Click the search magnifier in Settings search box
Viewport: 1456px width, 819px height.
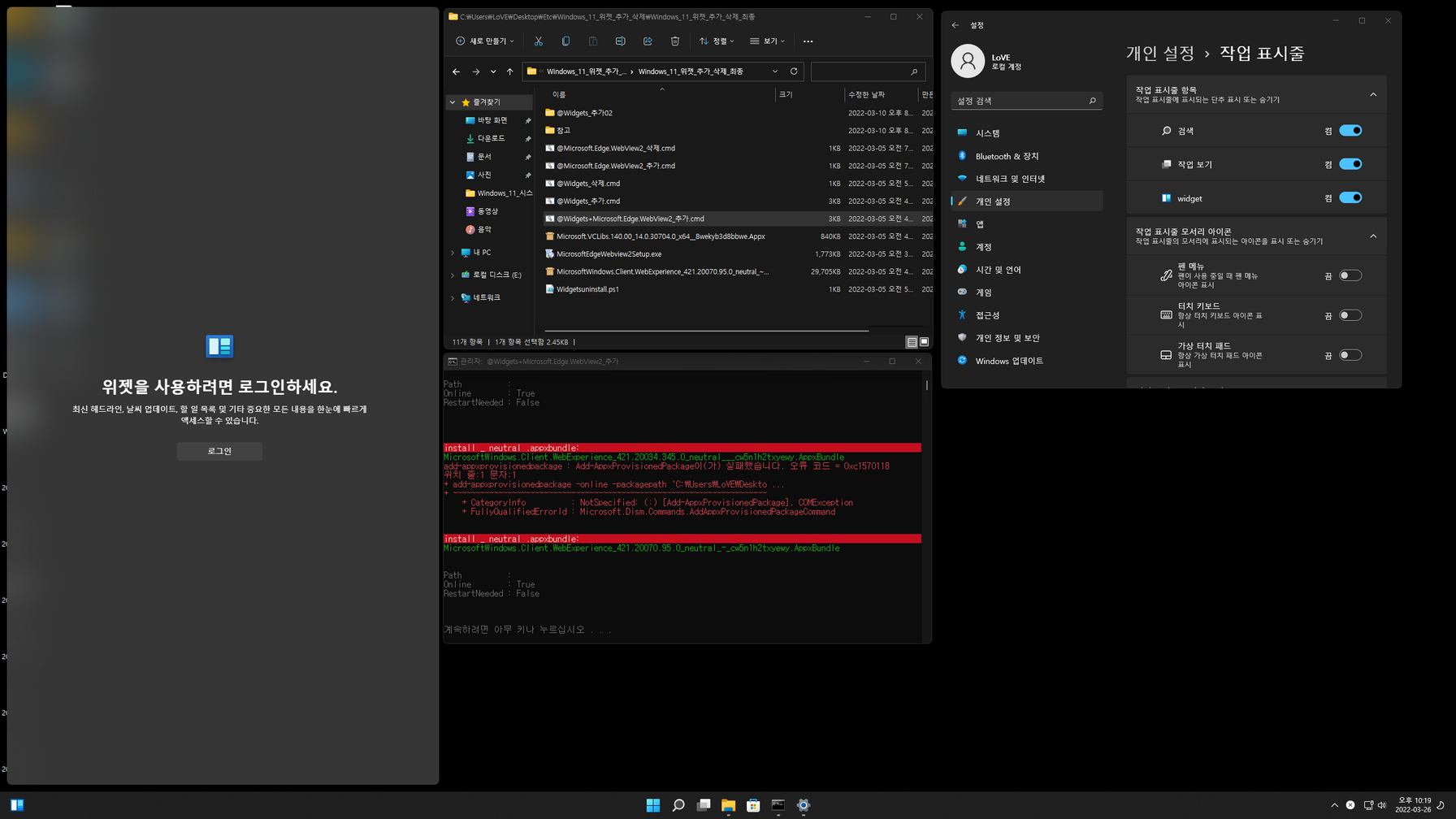tap(1092, 101)
